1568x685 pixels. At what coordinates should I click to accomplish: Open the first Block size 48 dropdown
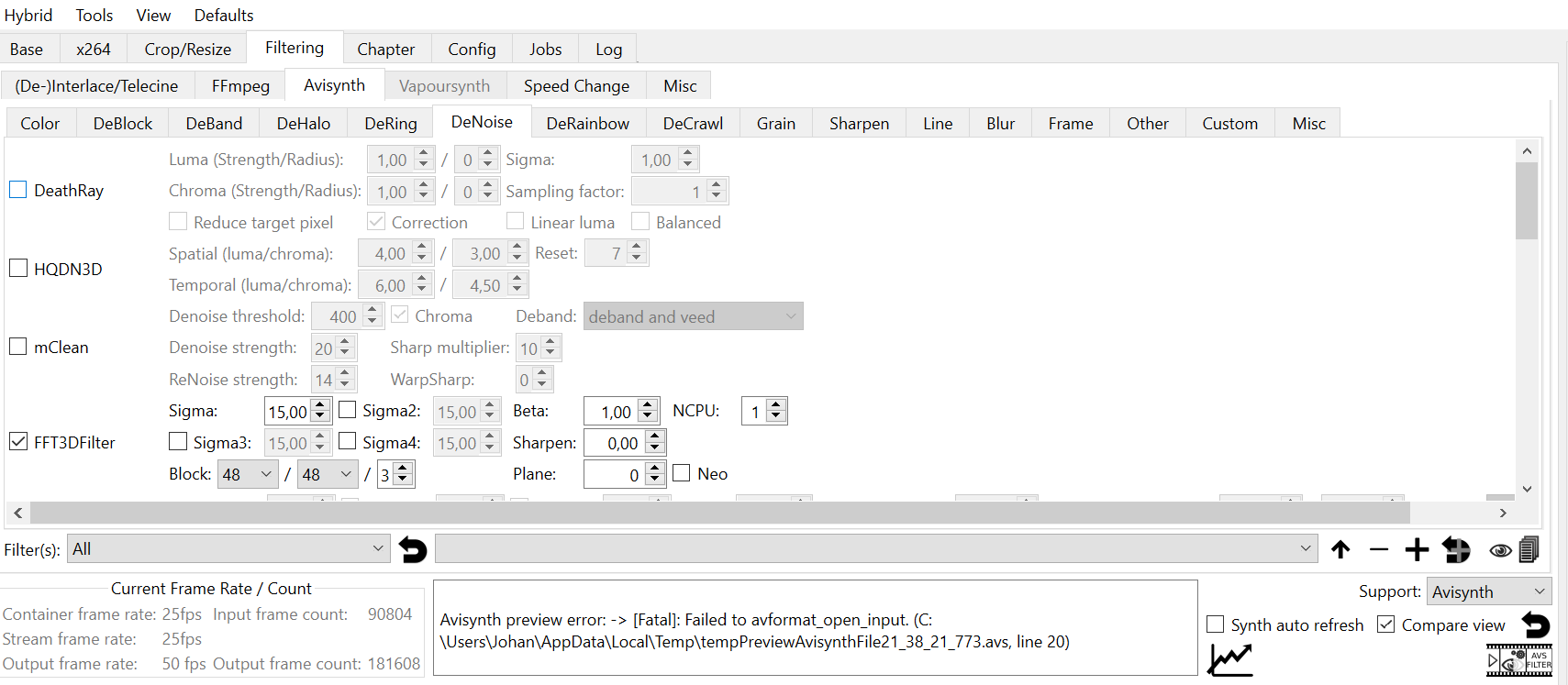coord(247,474)
